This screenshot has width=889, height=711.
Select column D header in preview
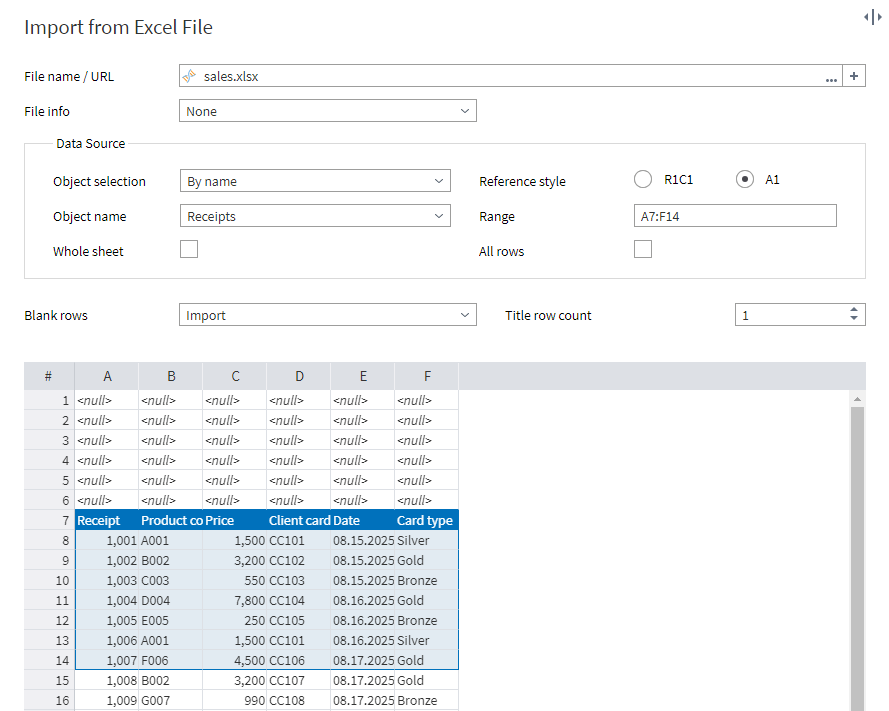point(299,376)
